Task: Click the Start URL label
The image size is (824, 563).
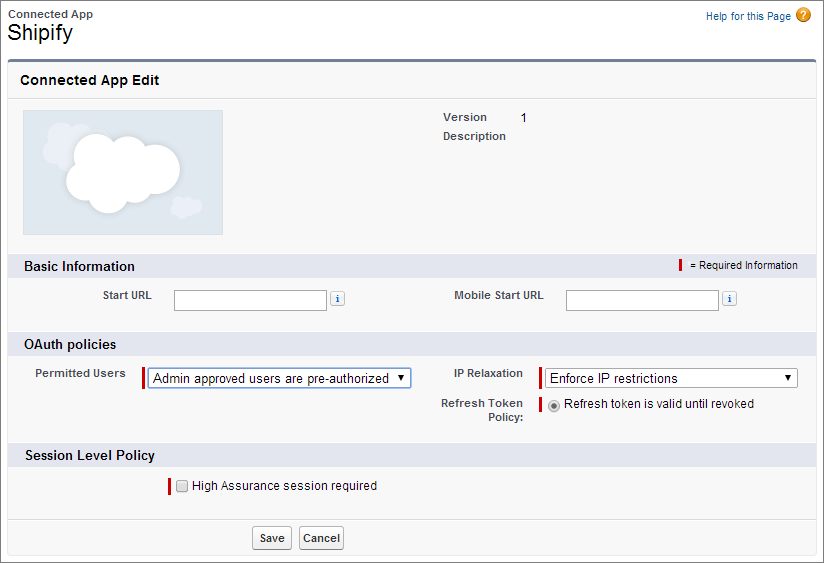Action: (127, 295)
